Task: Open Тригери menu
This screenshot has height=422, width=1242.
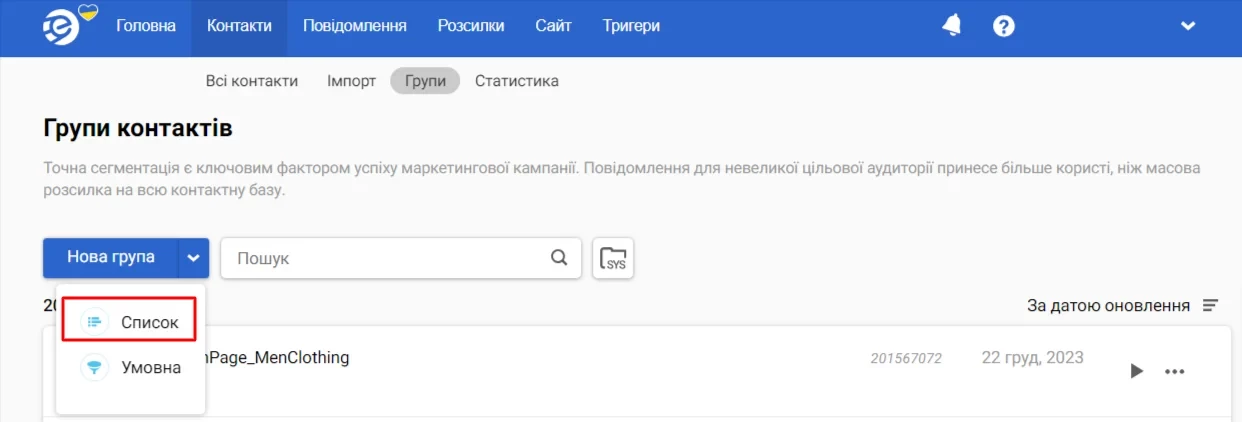Action: pos(631,26)
